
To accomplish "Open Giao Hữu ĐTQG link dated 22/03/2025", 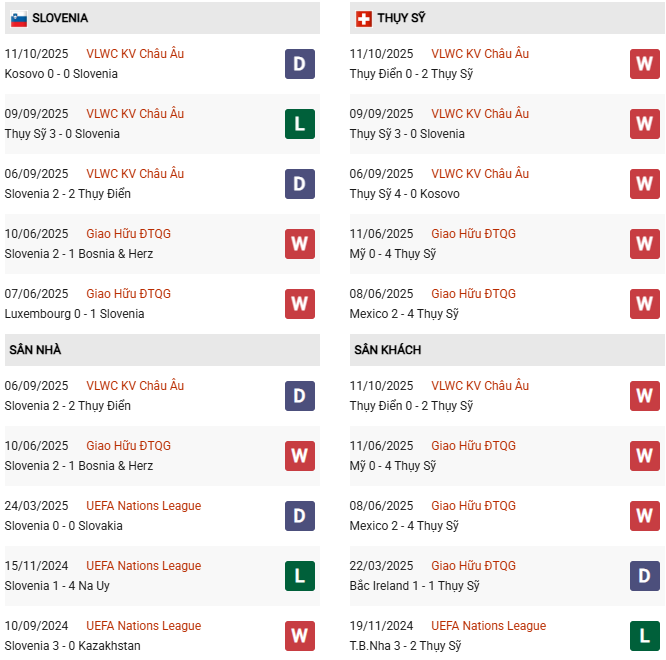I will click(473, 566).
